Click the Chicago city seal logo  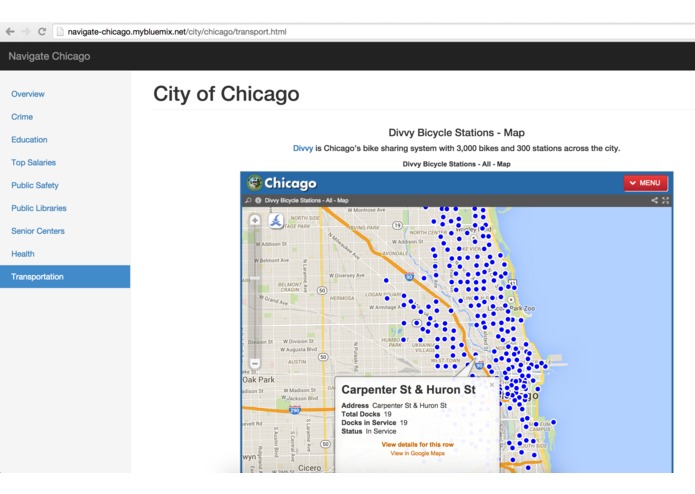click(x=254, y=183)
